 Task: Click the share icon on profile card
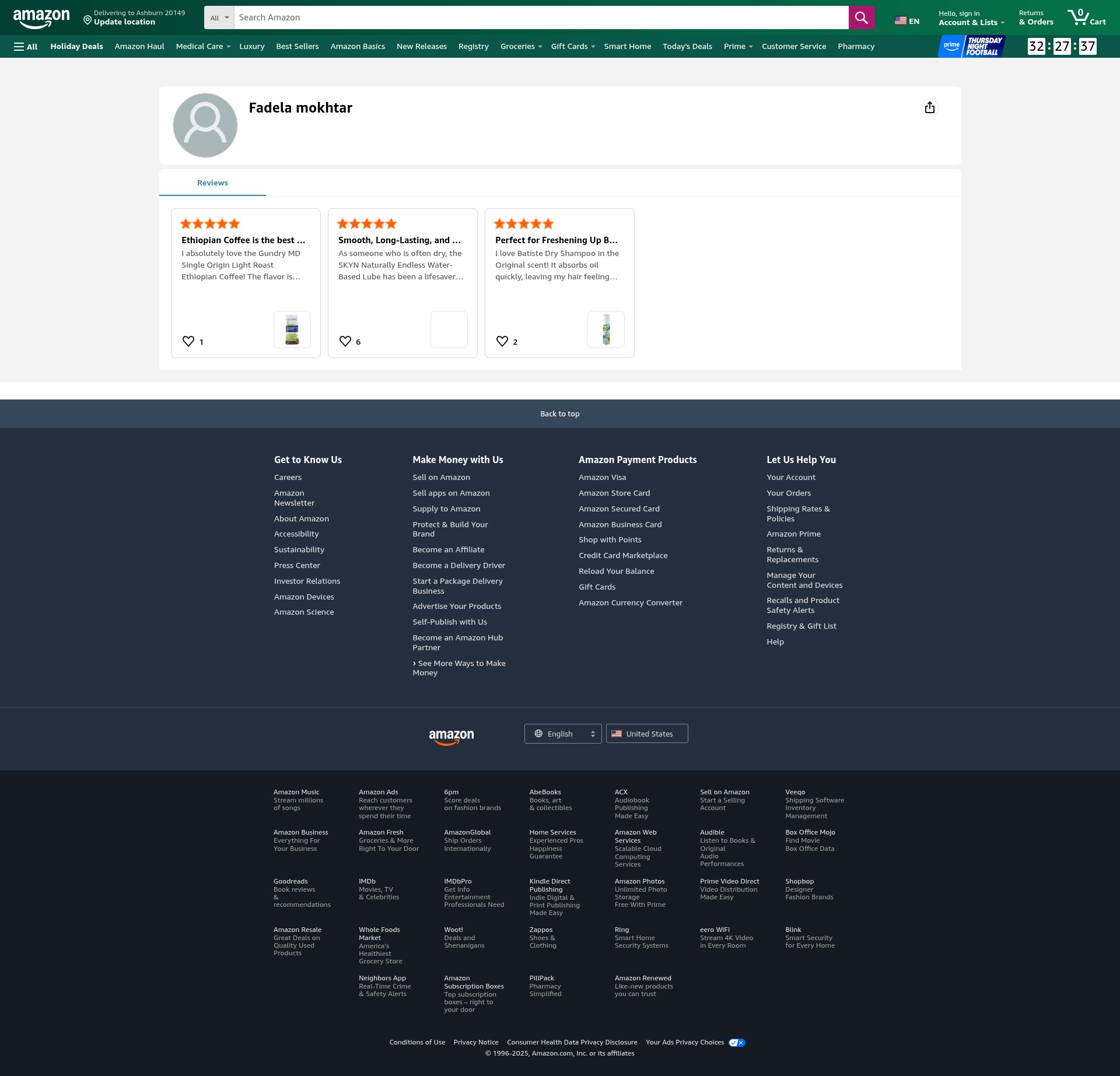(930, 108)
